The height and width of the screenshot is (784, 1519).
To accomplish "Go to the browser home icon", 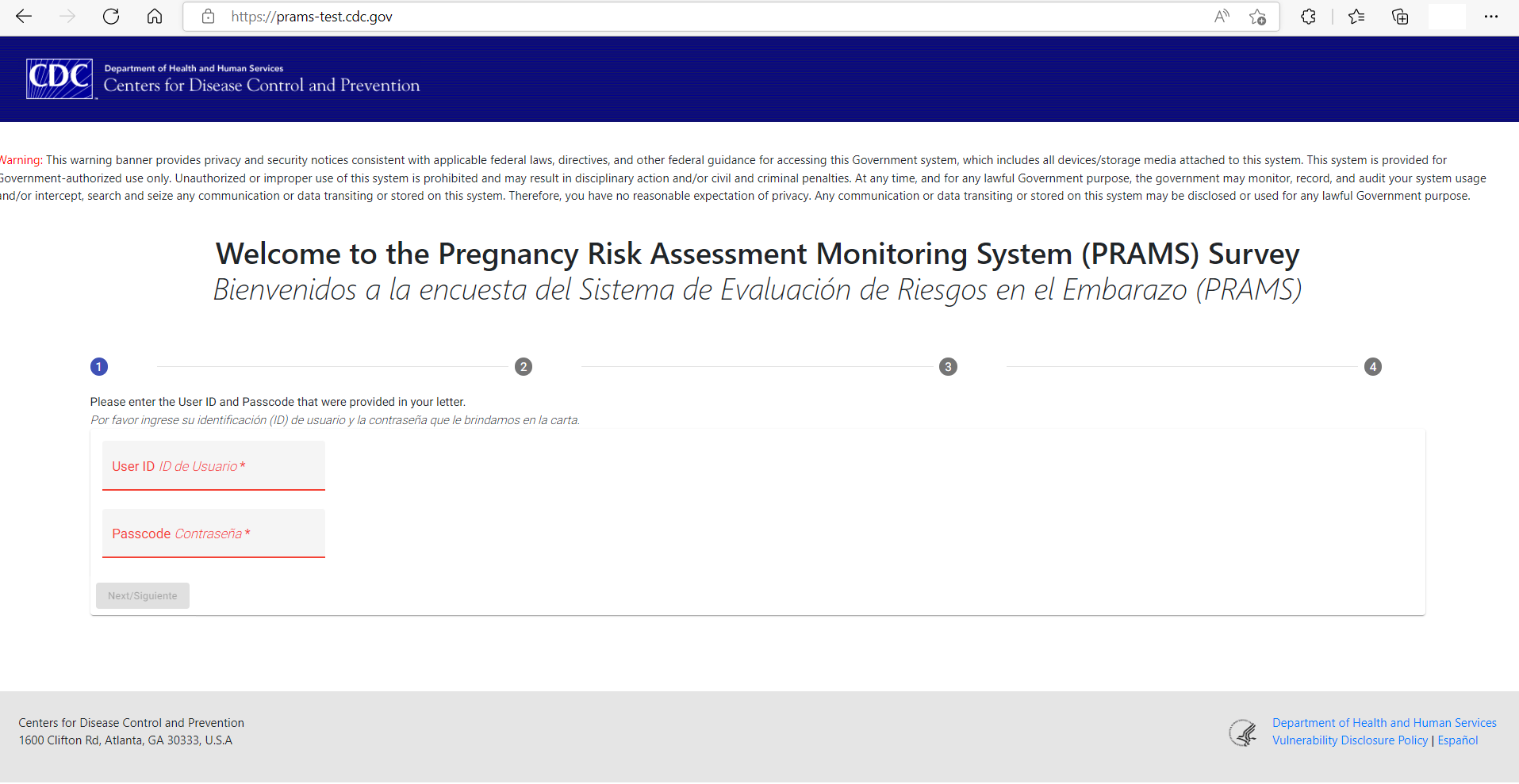I will (x=155, y=17).
